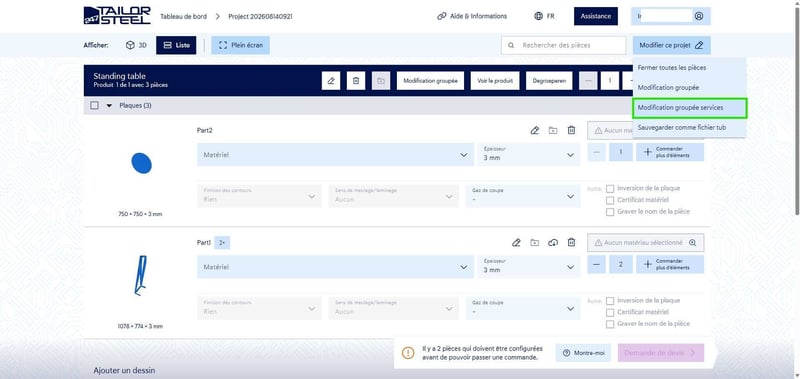Open Part1 Sens de meulage dropdown
The image size is (800, 379).
393,308
